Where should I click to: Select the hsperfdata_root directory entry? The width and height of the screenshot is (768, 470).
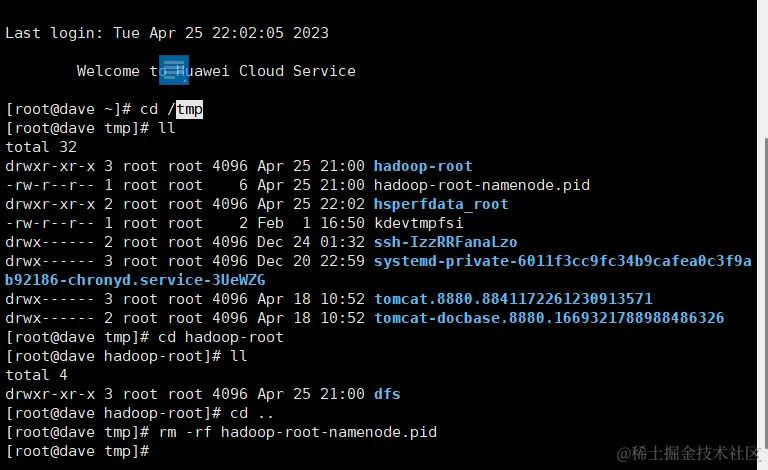pyautogui.click(x=440, y=204)
